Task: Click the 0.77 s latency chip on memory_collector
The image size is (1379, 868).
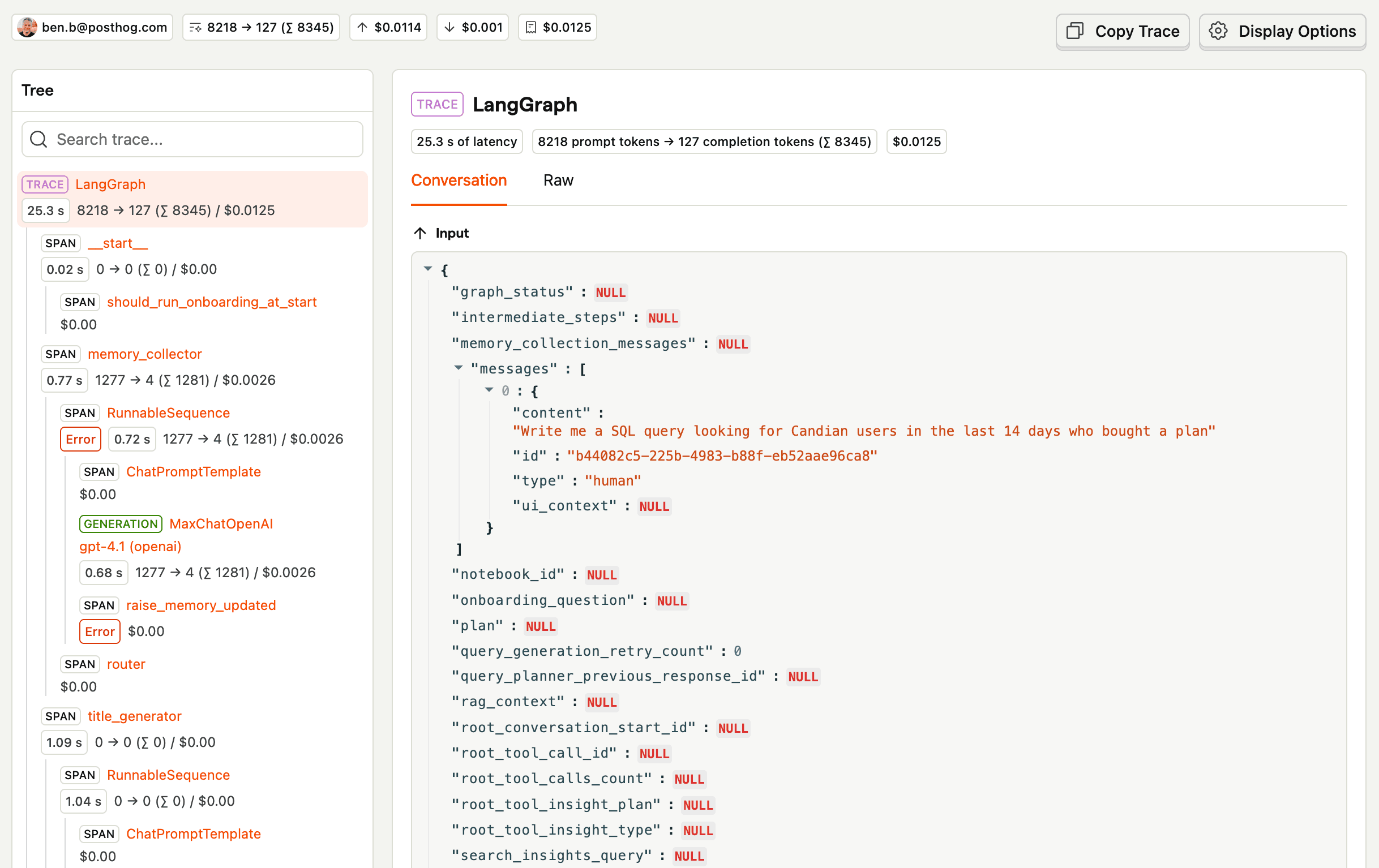Action: click(x=64, y=380)
